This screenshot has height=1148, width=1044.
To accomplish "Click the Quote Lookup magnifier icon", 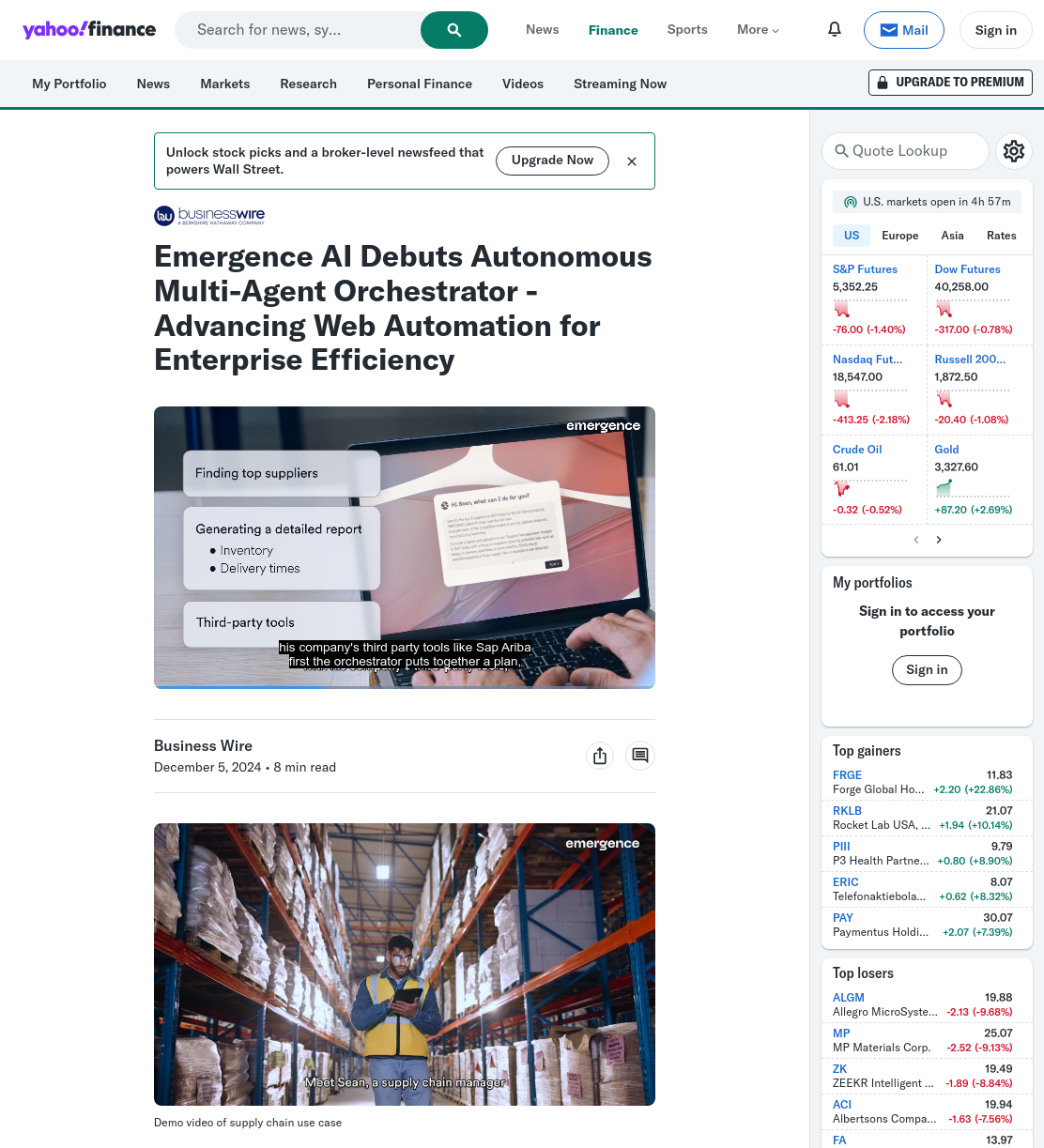I will 842,150.
